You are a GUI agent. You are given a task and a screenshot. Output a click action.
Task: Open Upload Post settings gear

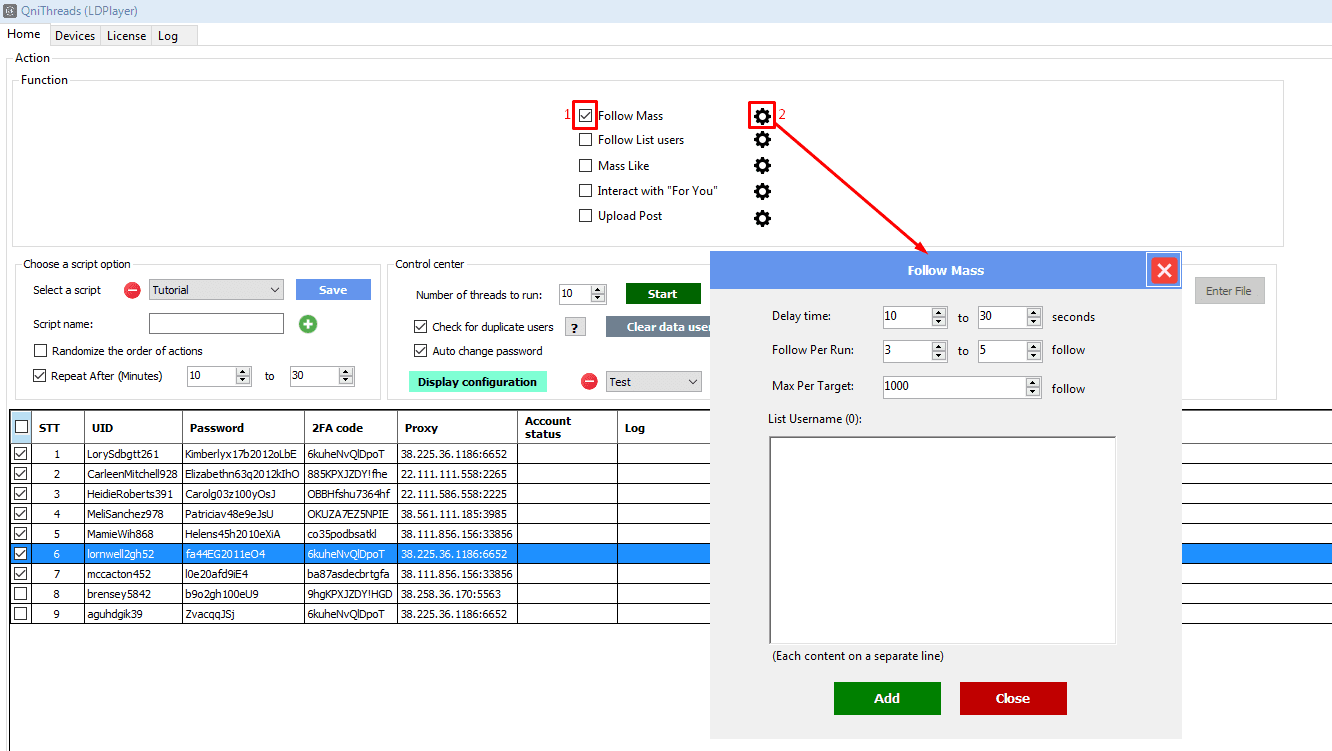[x=762, y=217]
